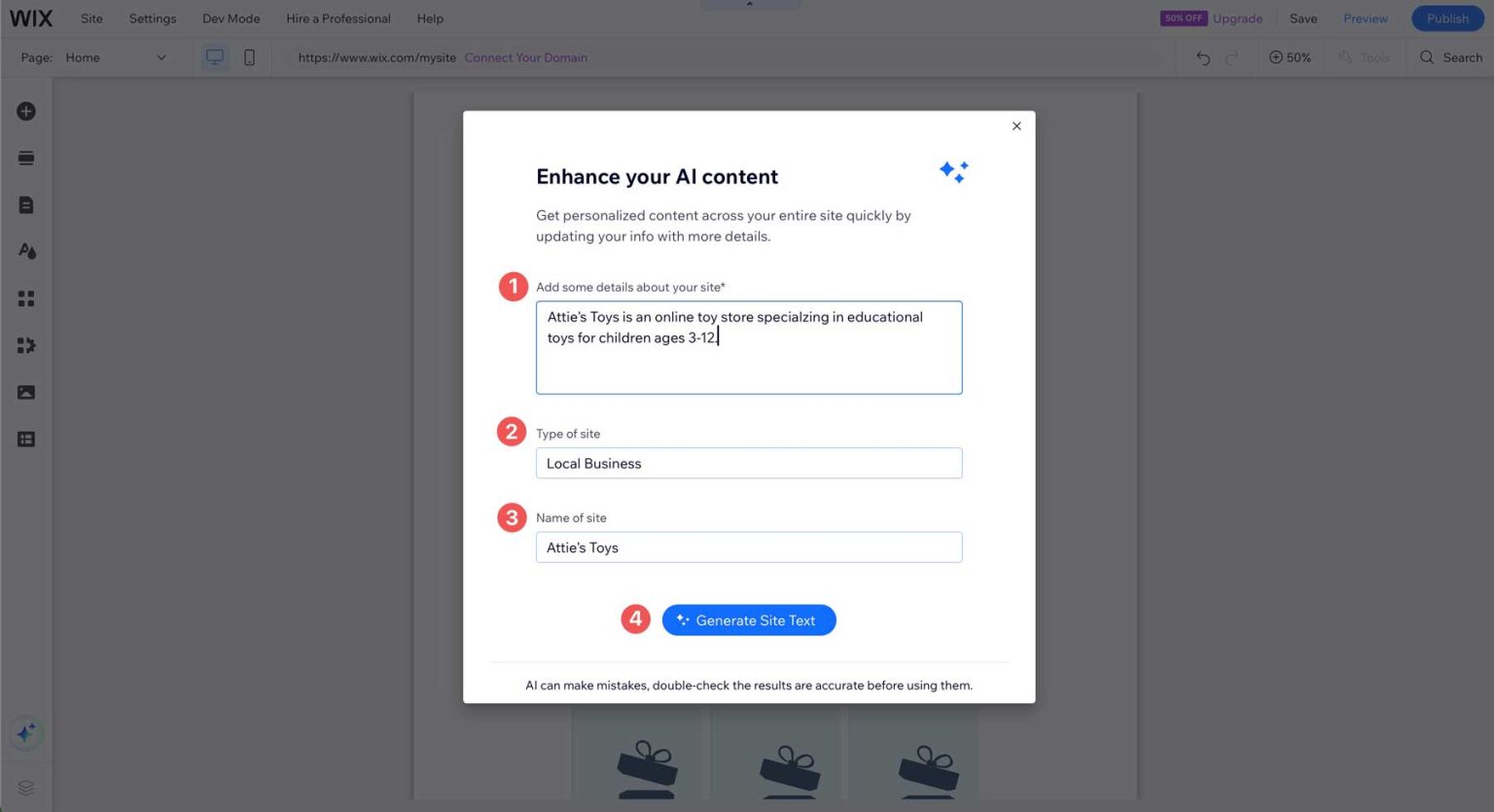
Task: Open the Hire a Professional menu
Action: [x=338, y=18]
